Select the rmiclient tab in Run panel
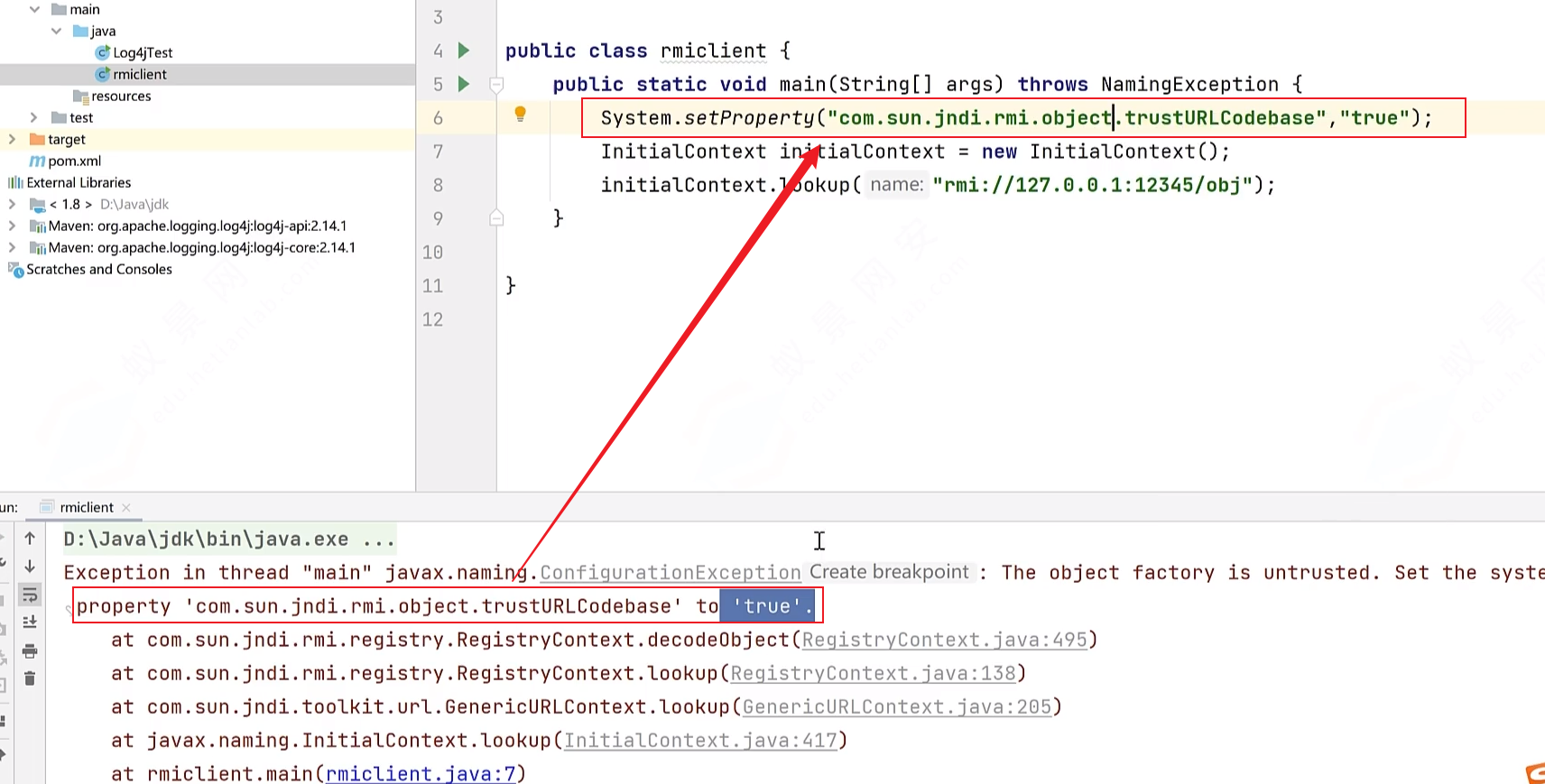 [87, 507]
